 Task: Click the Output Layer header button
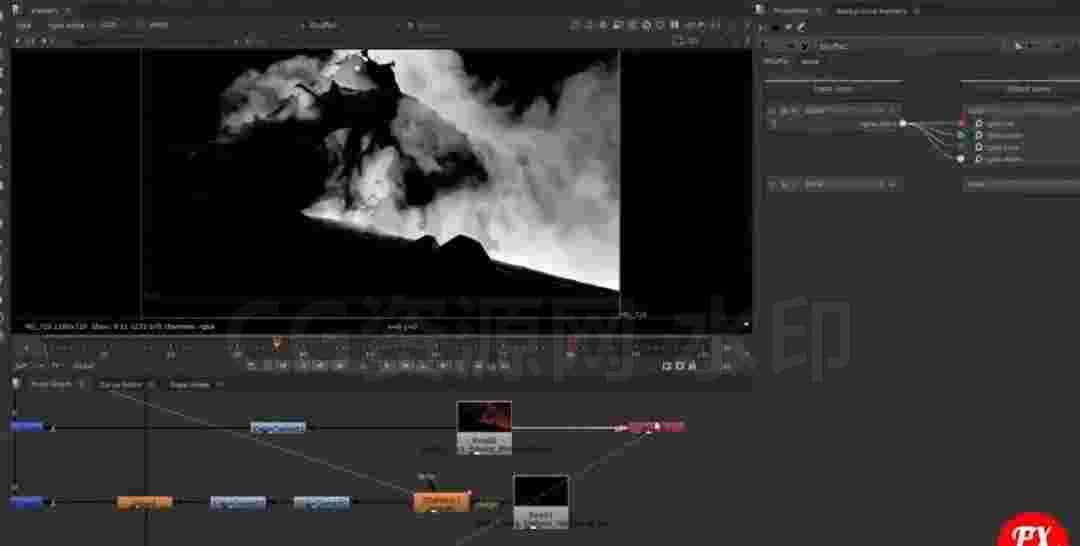[x=1028, y=89]
